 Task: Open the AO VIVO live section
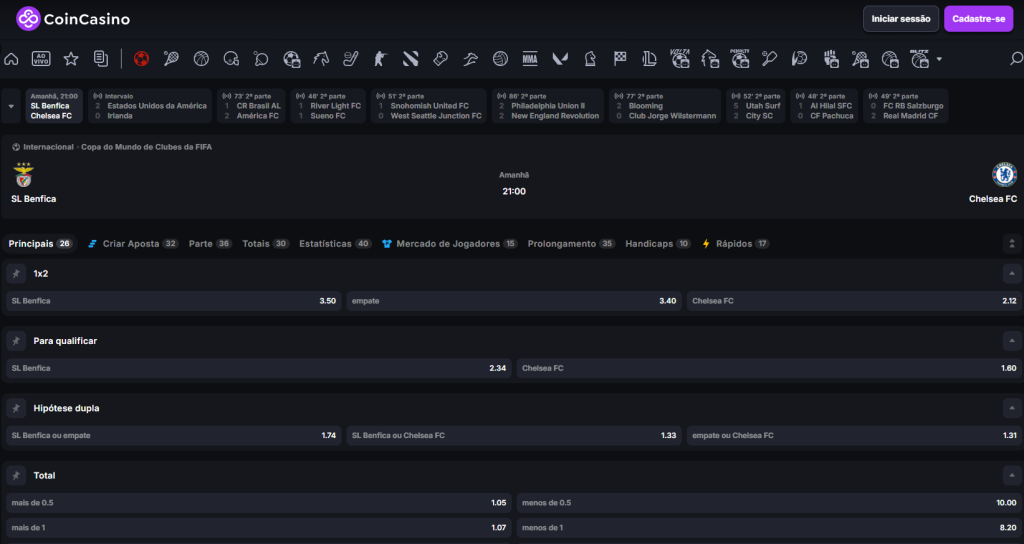point(41,59)
